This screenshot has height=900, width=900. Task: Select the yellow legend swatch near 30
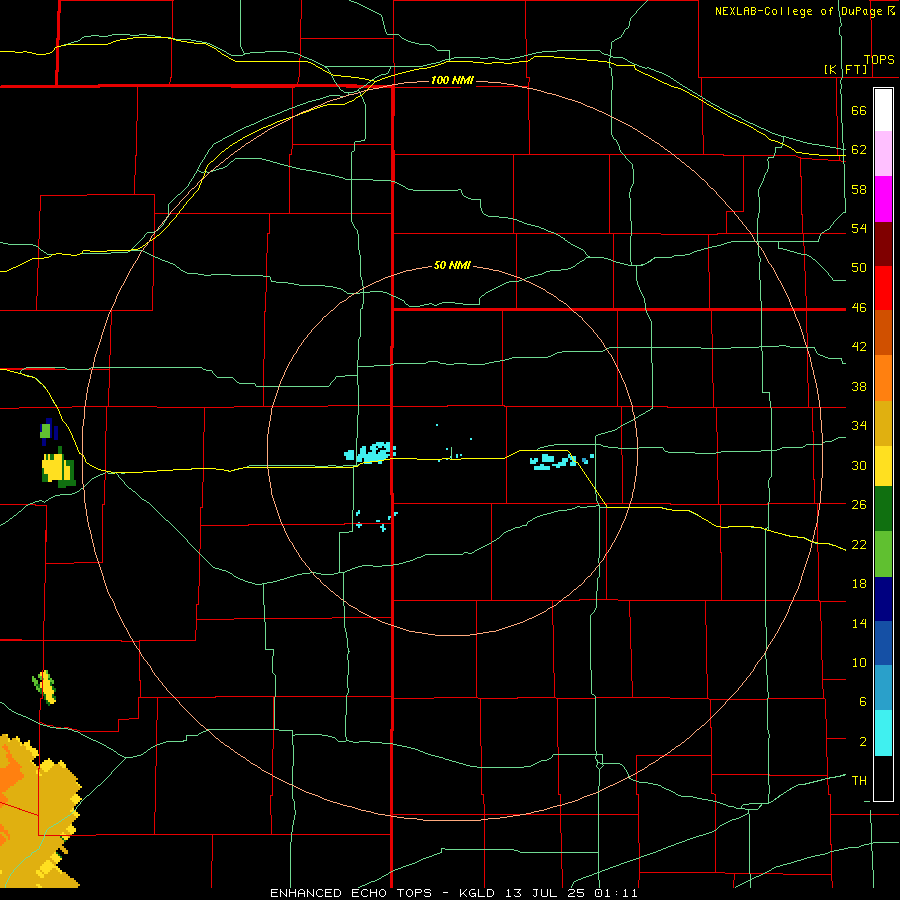coord(883,466)
